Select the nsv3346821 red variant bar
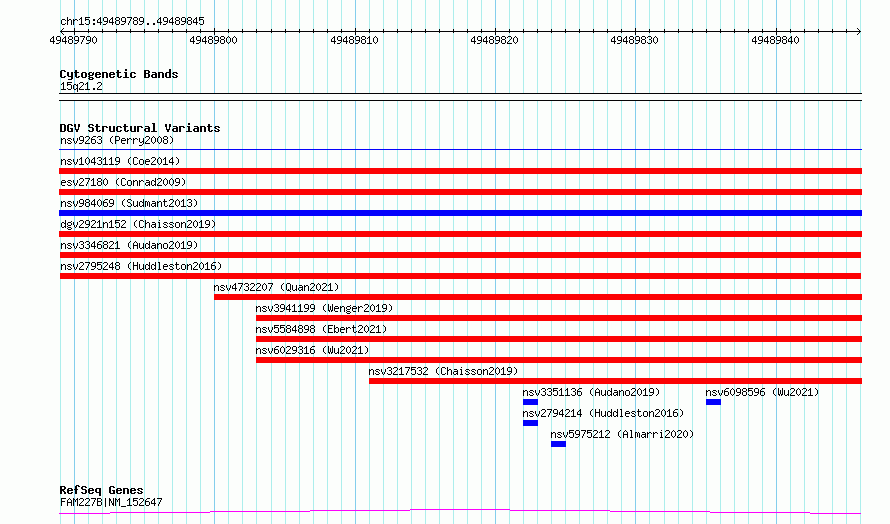The image size is (890, 524). pos(460,255)
